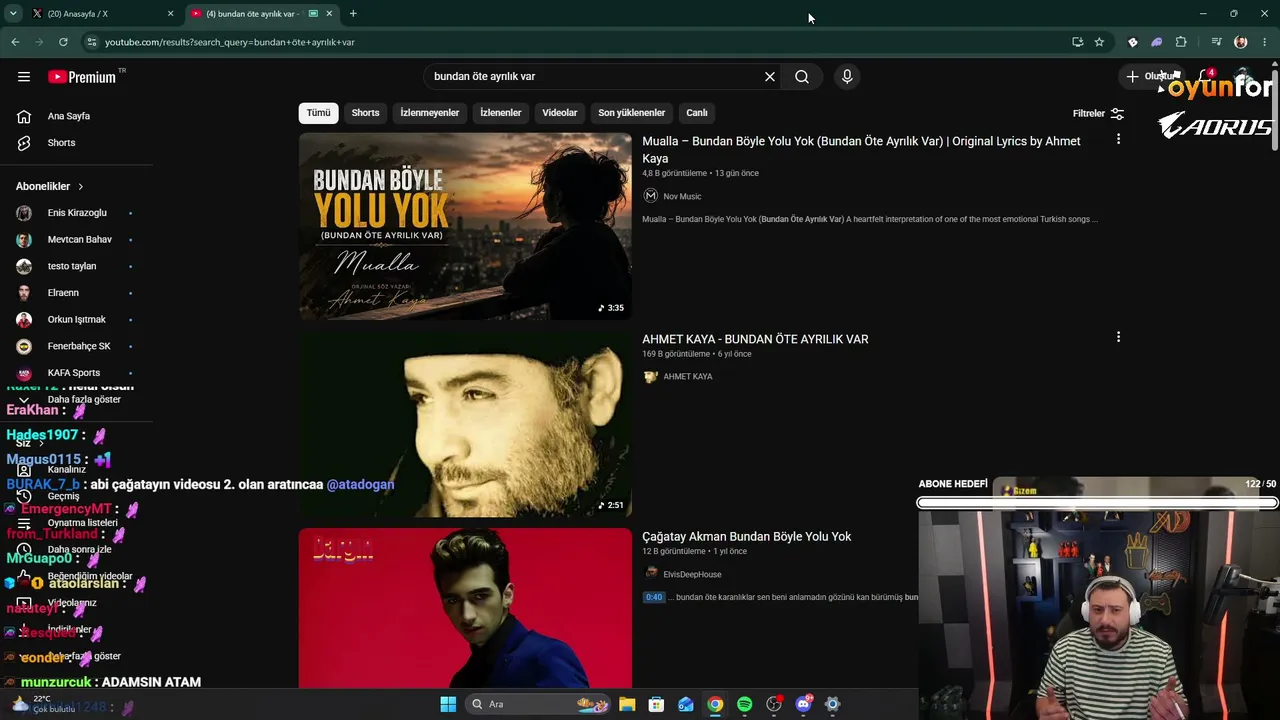Open more options for the Mualla video

pyautogui.click(x=1118, y=140)
